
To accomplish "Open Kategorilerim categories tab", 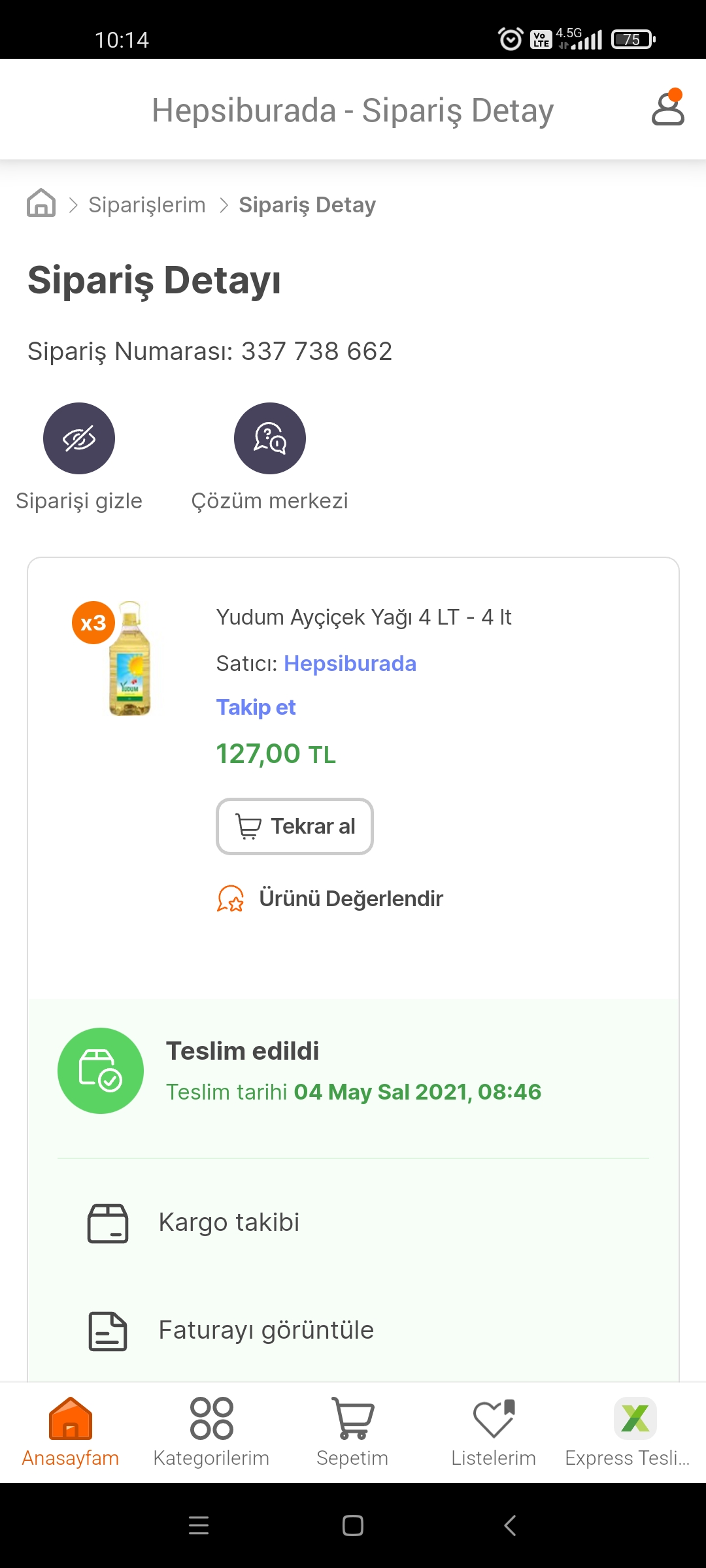I will pos(211,1432).
